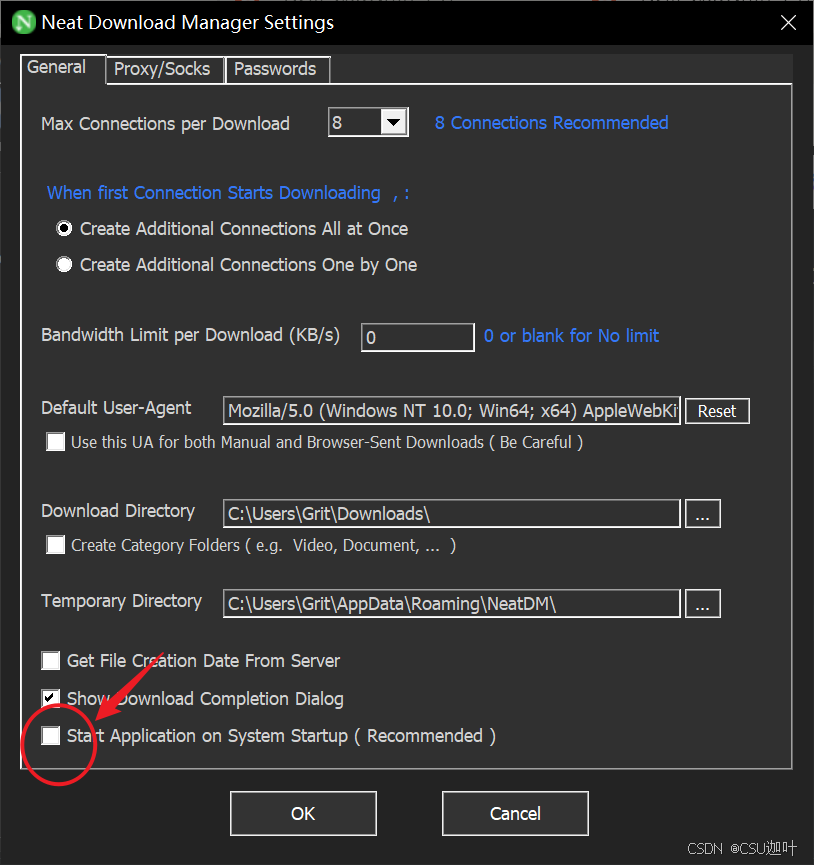Screen dimensions: 814x865
Task: Click the Max Connections per Download label
Action: coord(165,124)
